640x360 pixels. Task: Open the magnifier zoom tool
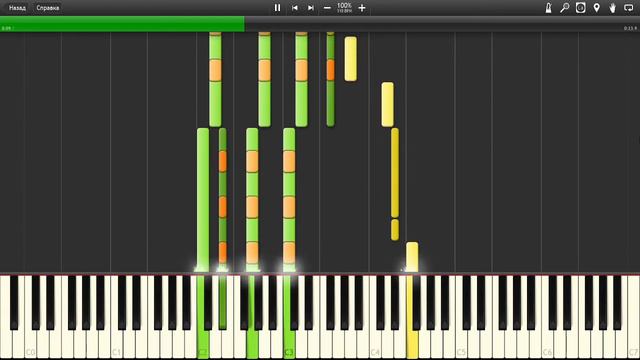coord(564,8)
